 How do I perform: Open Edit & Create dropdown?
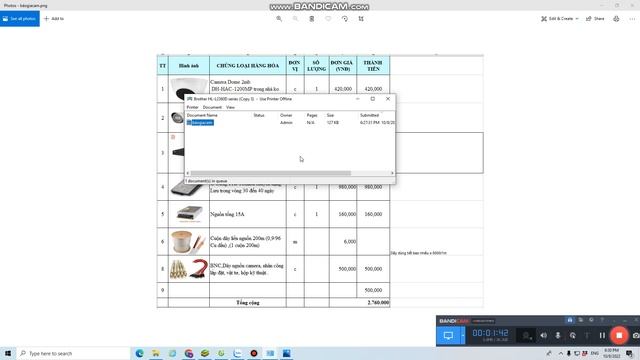[x=560, y=19]
